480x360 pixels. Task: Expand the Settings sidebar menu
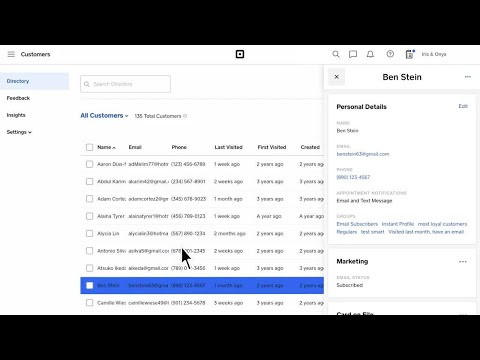pos(19,132)
